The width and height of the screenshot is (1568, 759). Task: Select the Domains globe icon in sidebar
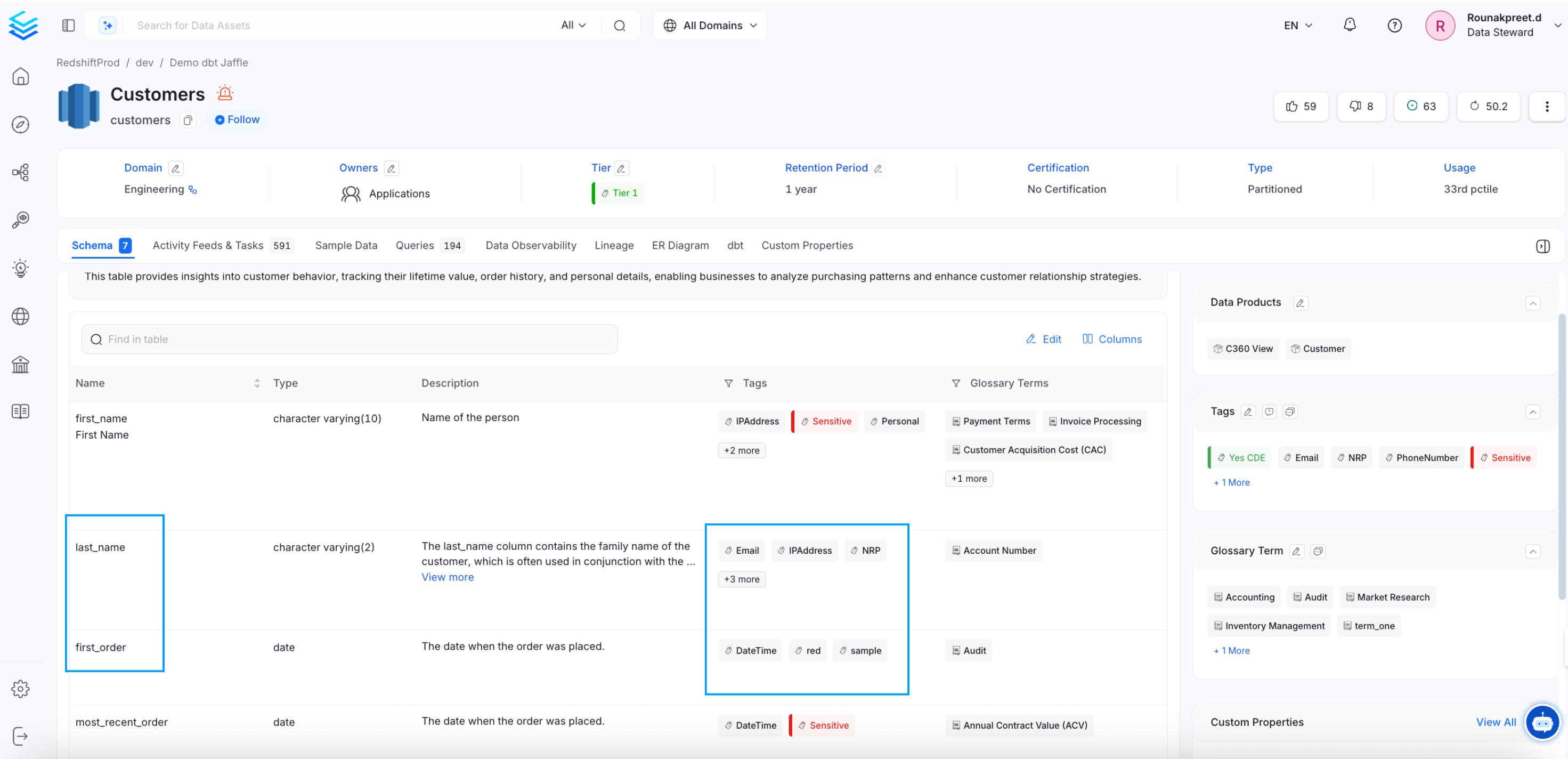pyautogui.click(x=20, y=316)
